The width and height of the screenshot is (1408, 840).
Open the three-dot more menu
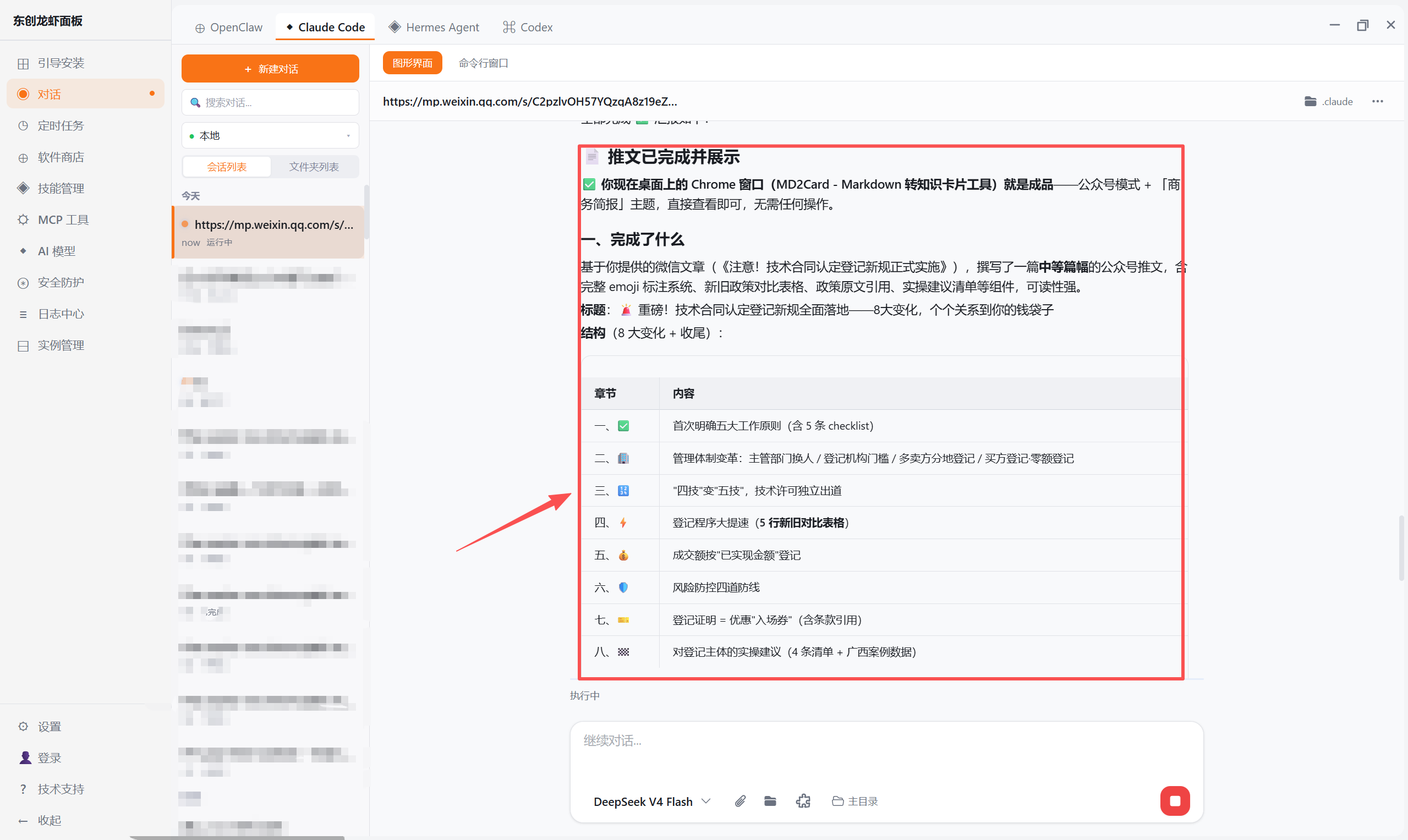tap(1377, 101)
